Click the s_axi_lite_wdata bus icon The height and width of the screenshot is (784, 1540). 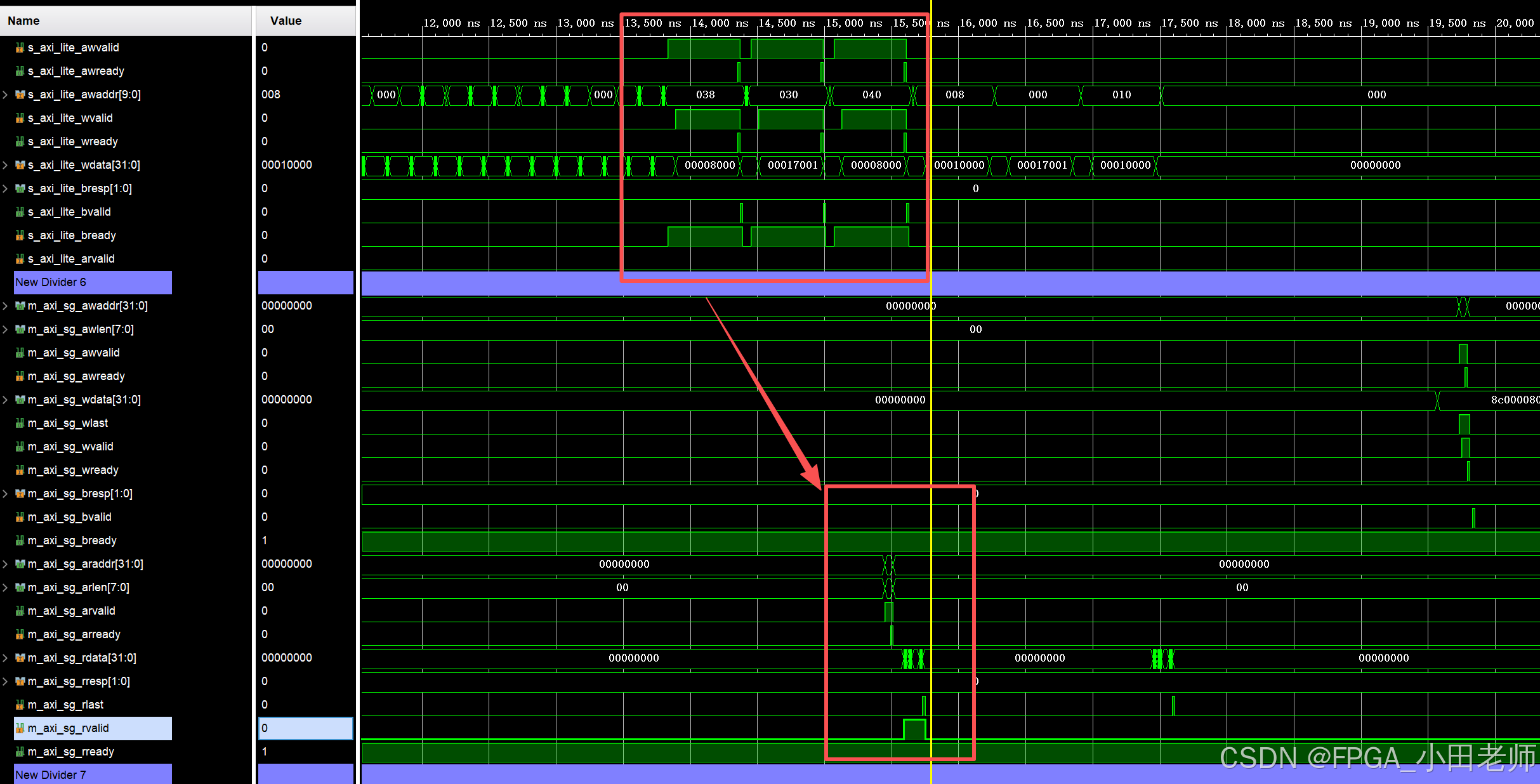click(x=20, y=165)
